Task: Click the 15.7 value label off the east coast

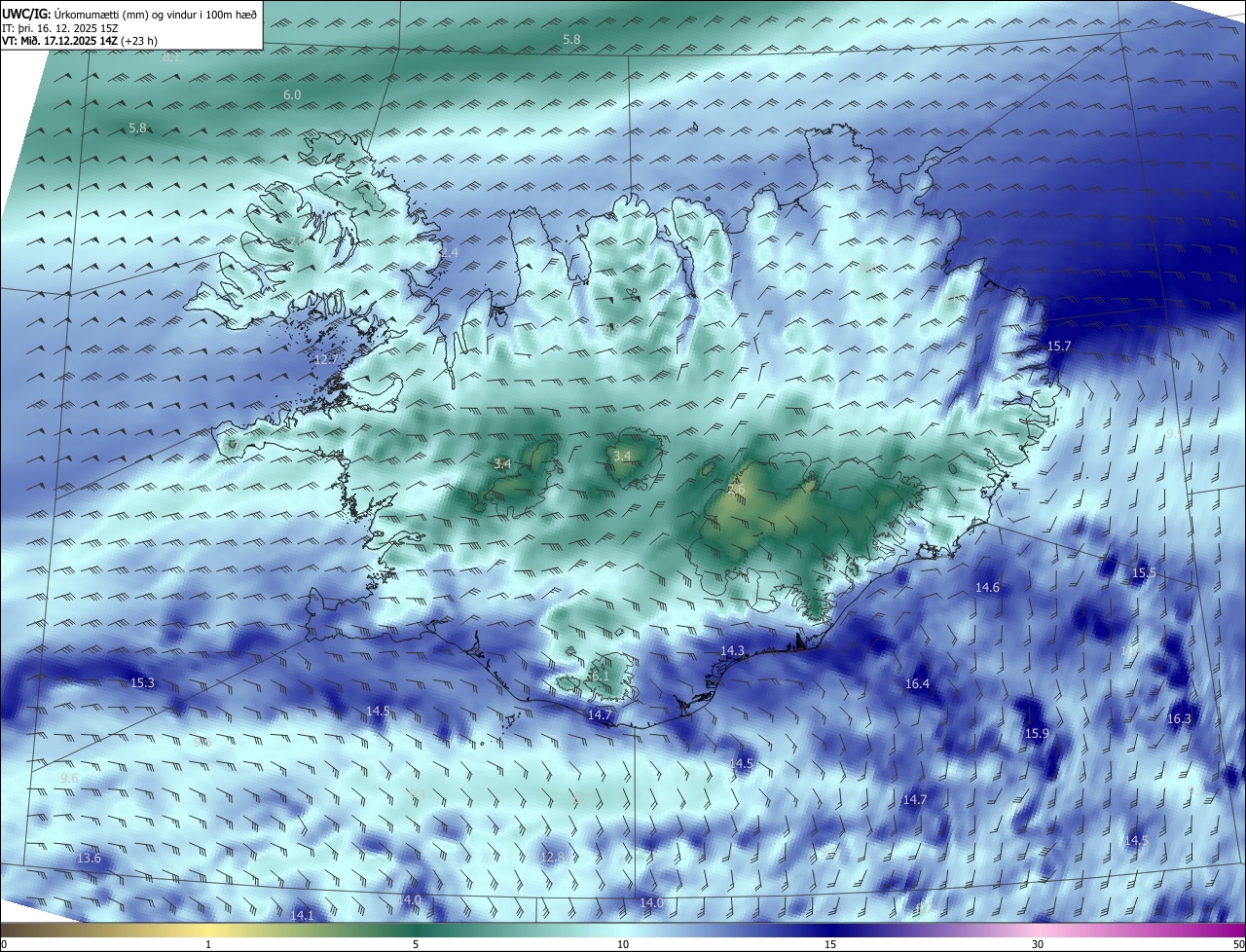Action: click(1059, 346)
